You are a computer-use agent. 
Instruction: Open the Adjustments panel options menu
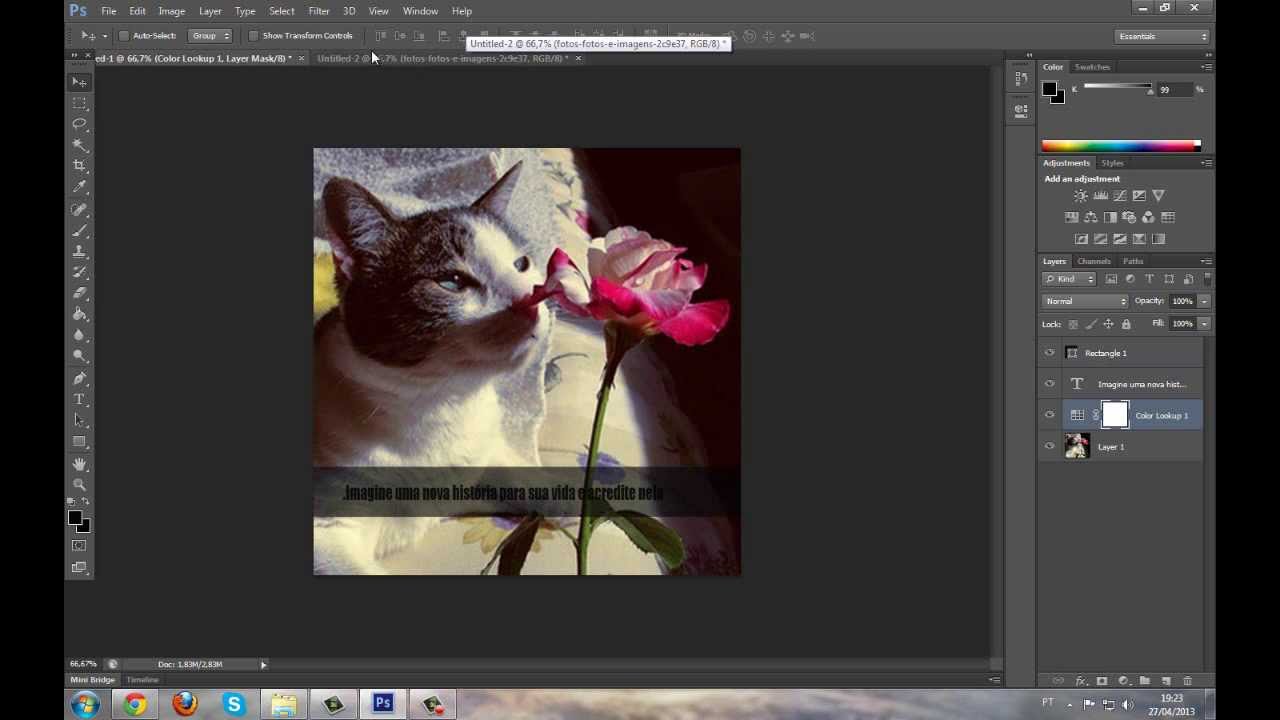pyautogui.click(x=1207, y=163)
